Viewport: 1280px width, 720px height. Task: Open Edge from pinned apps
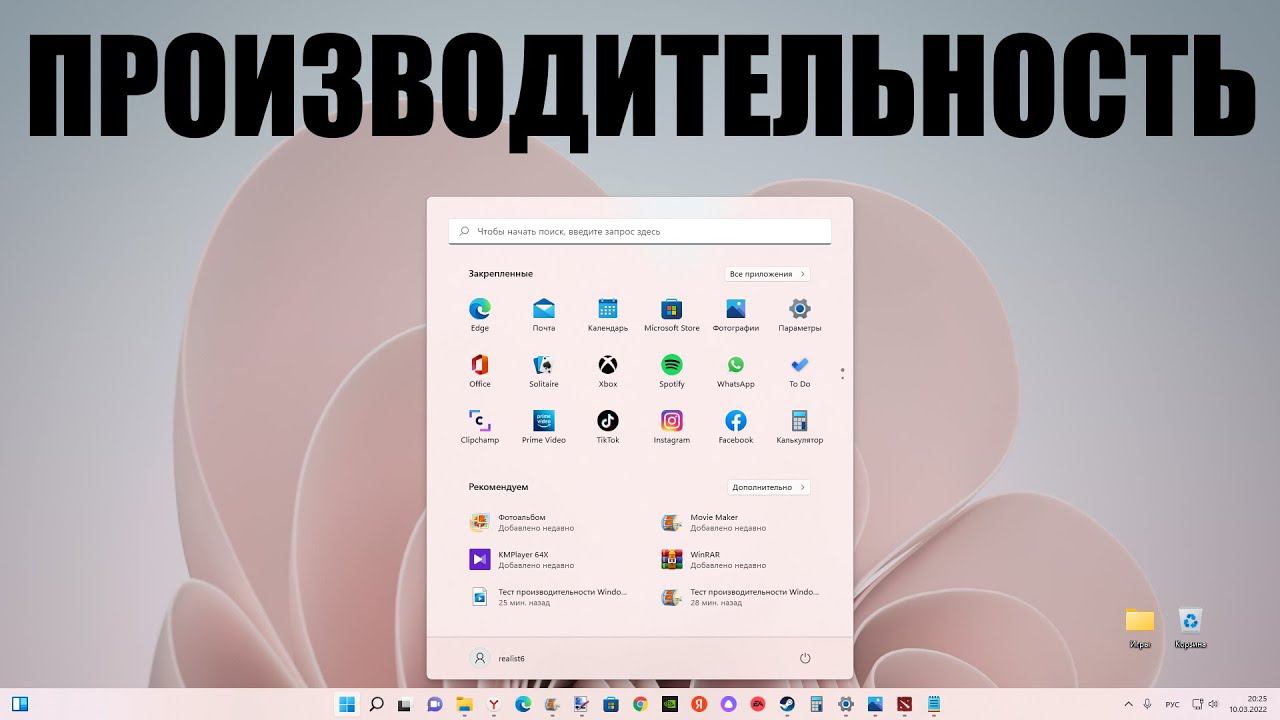pyautogui.click(x=480, y=314)
